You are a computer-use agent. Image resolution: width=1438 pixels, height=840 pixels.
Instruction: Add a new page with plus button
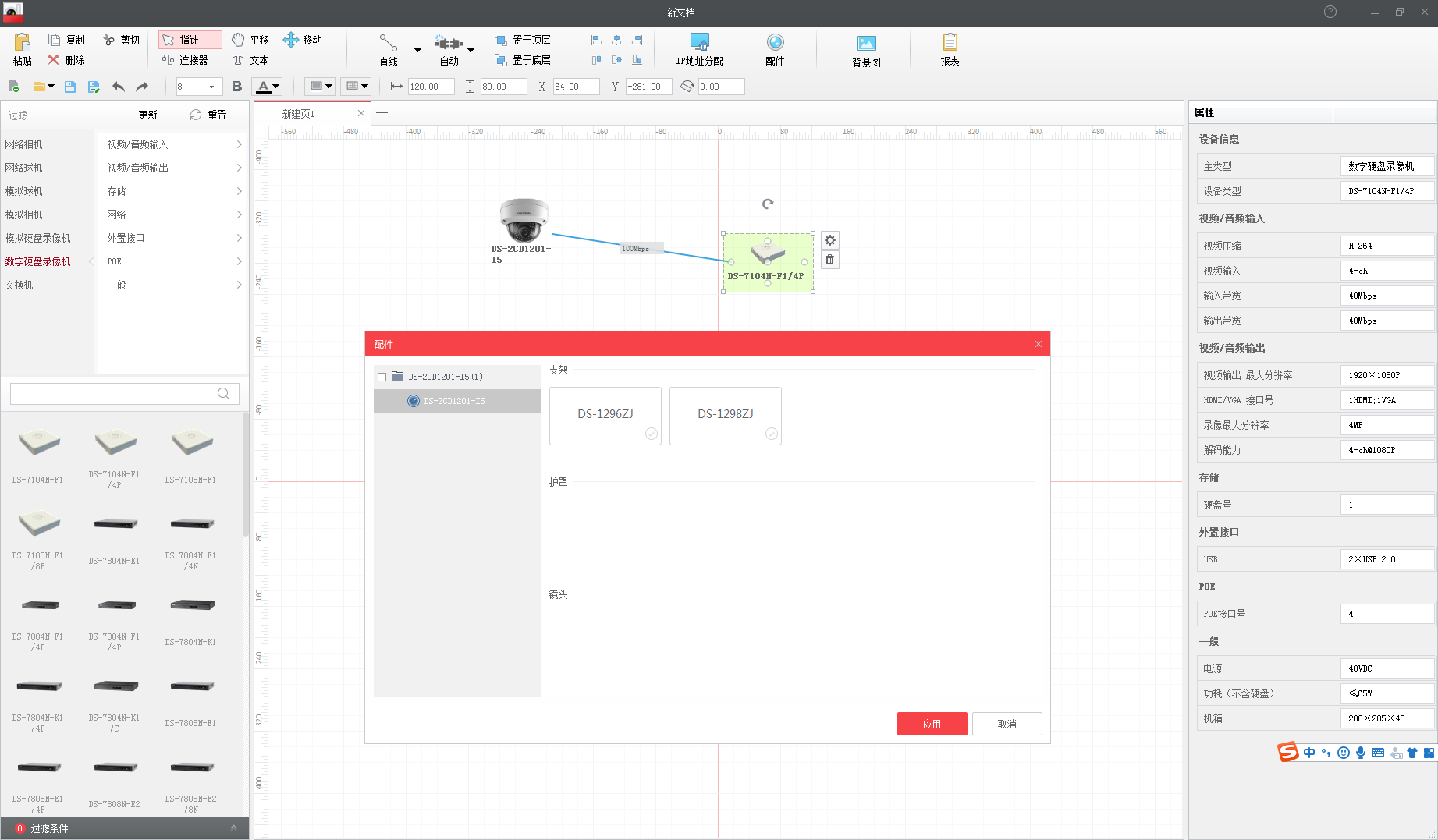tap(382, 113)
